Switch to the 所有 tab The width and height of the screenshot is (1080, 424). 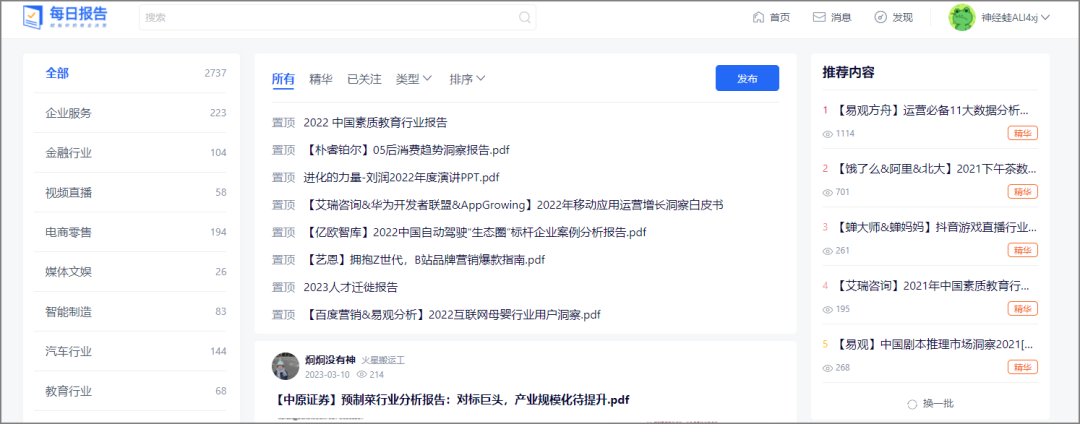[x=283, y=79]
